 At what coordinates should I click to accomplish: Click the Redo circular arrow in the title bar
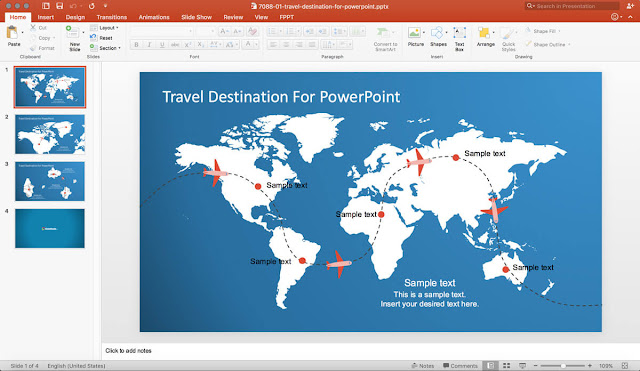(x=92, y=6)
